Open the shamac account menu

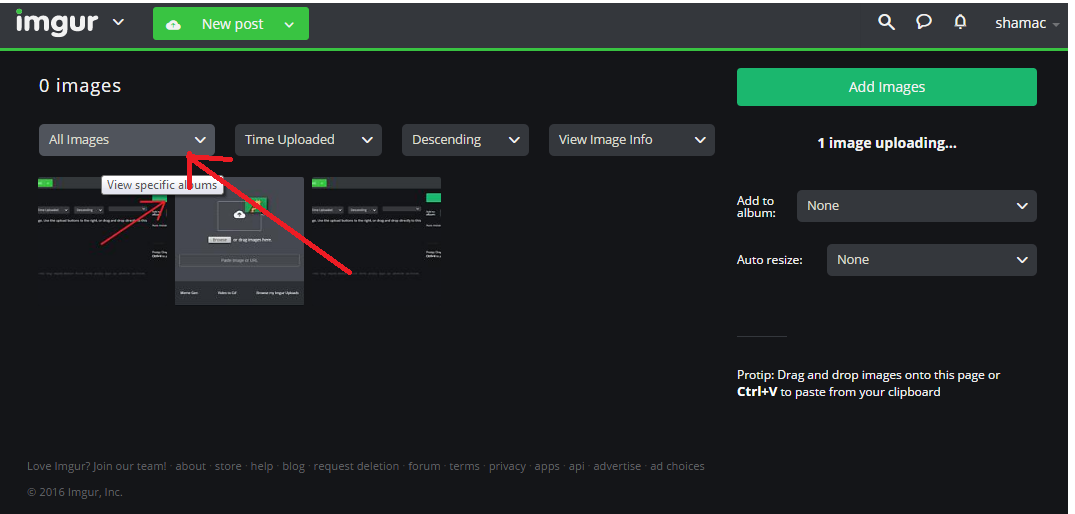tap(1026, 23)
